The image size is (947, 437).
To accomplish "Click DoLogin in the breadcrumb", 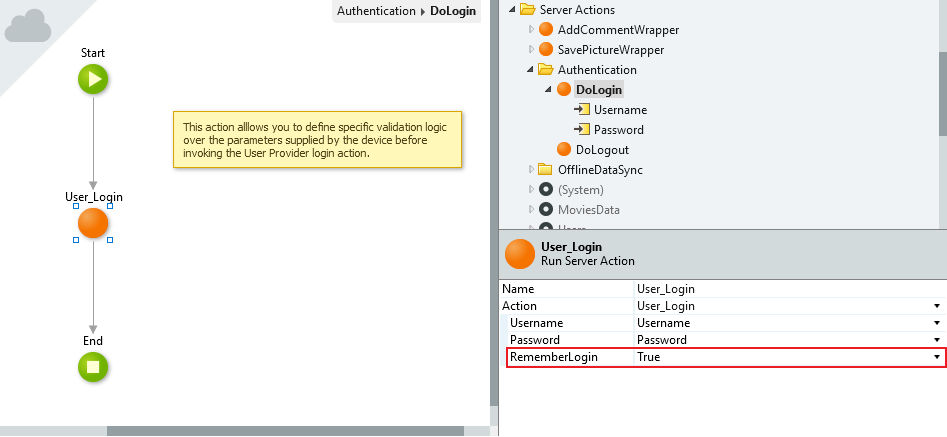I will click(451, 11).
